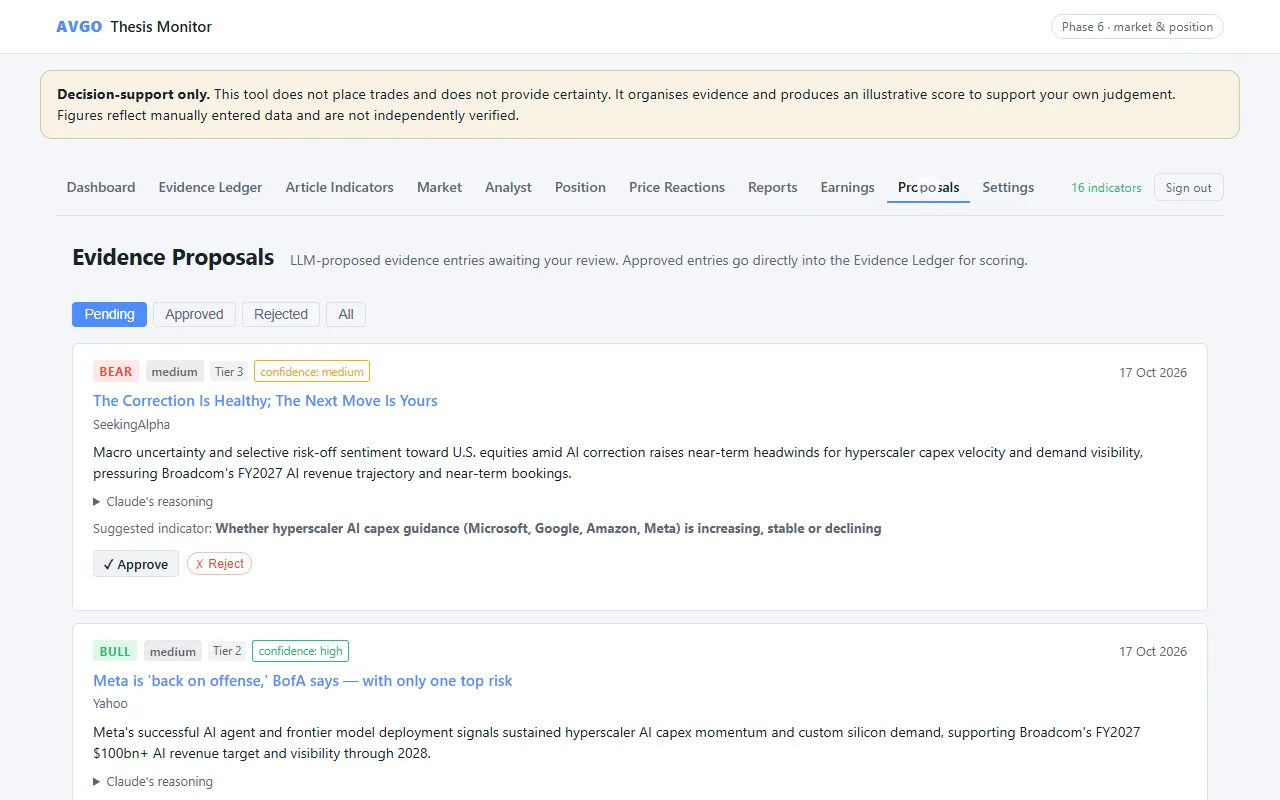
Task: Click the Sign out button
Action: tap(1188, 187)
